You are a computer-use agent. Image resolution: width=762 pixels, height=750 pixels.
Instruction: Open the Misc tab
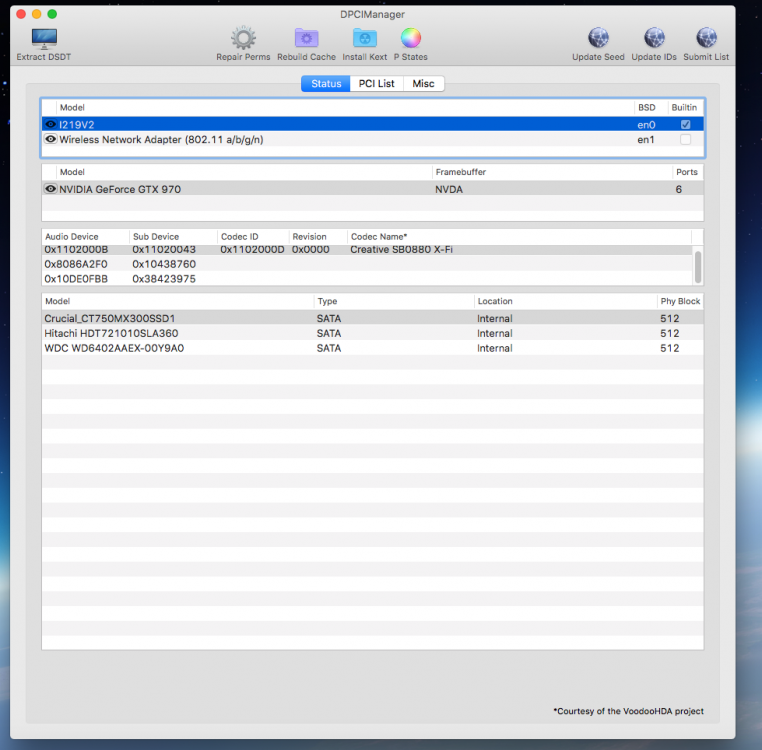pos(423,84)
